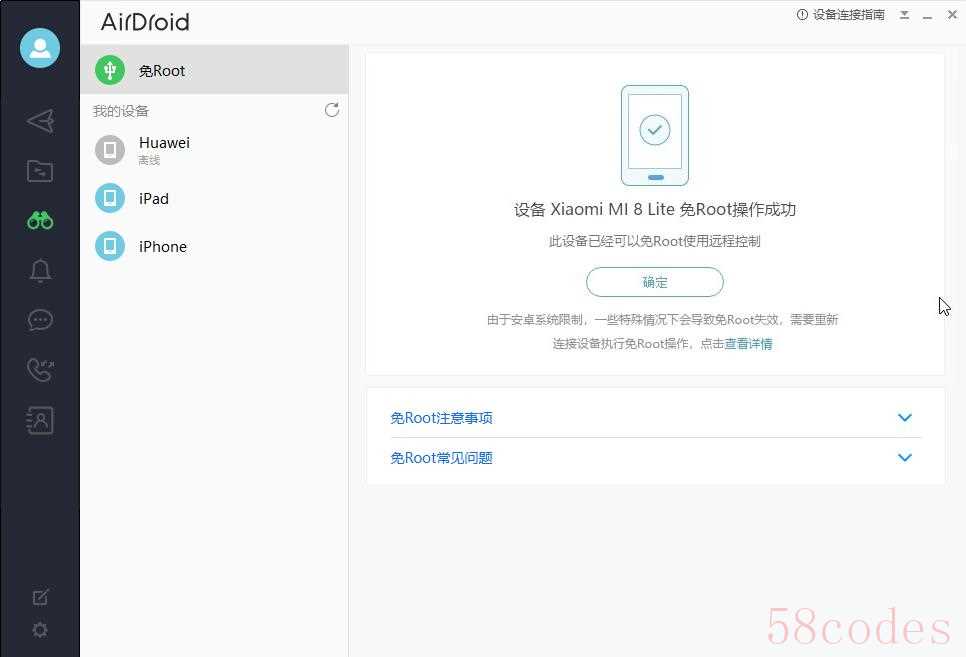
Task: Close the AirDroid window
Action: pyautogui.click(x=952, y=14)
